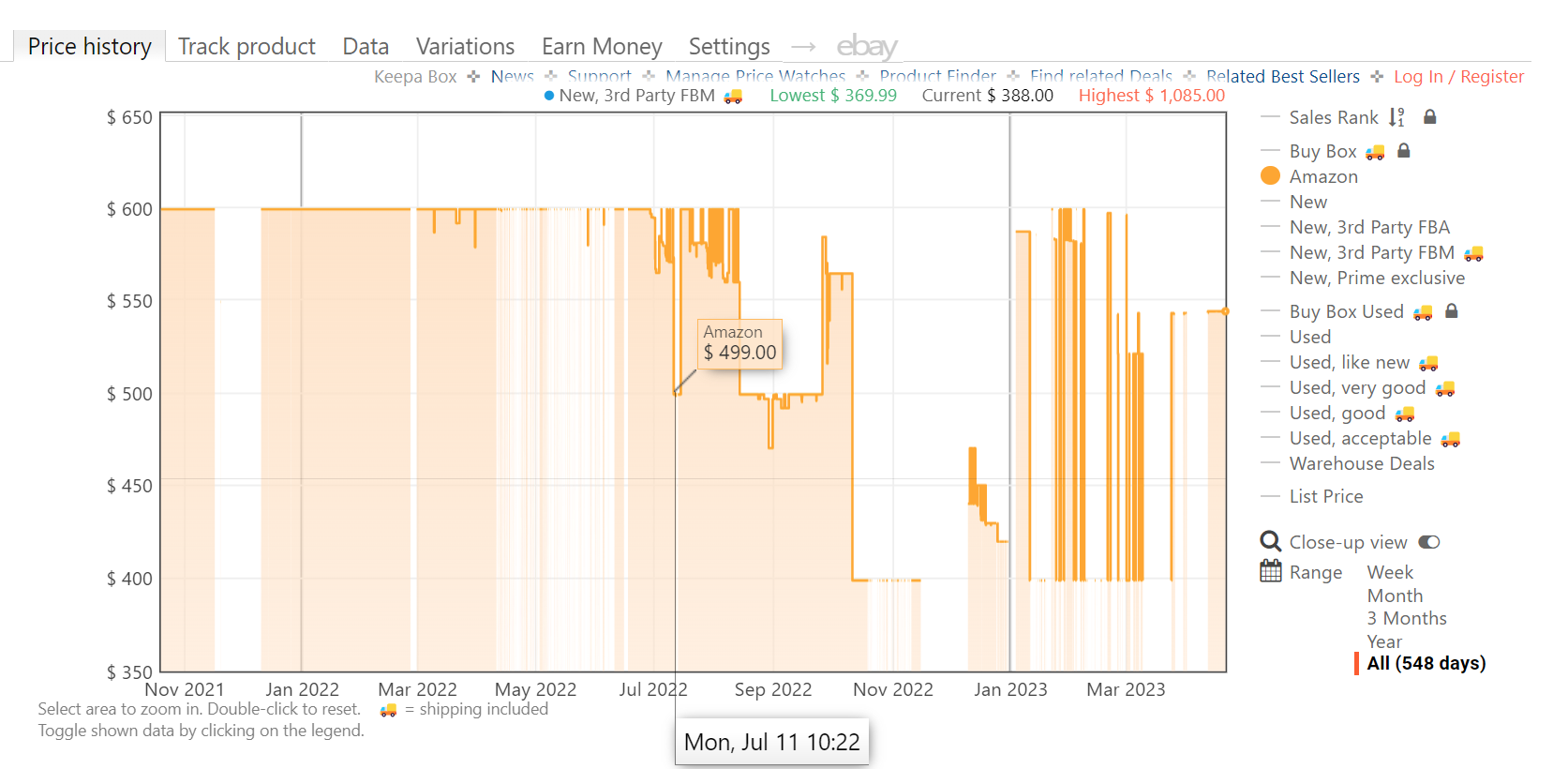Show the New, 3rd Party FBA series
The image size is (1568, 769).
1368,227
